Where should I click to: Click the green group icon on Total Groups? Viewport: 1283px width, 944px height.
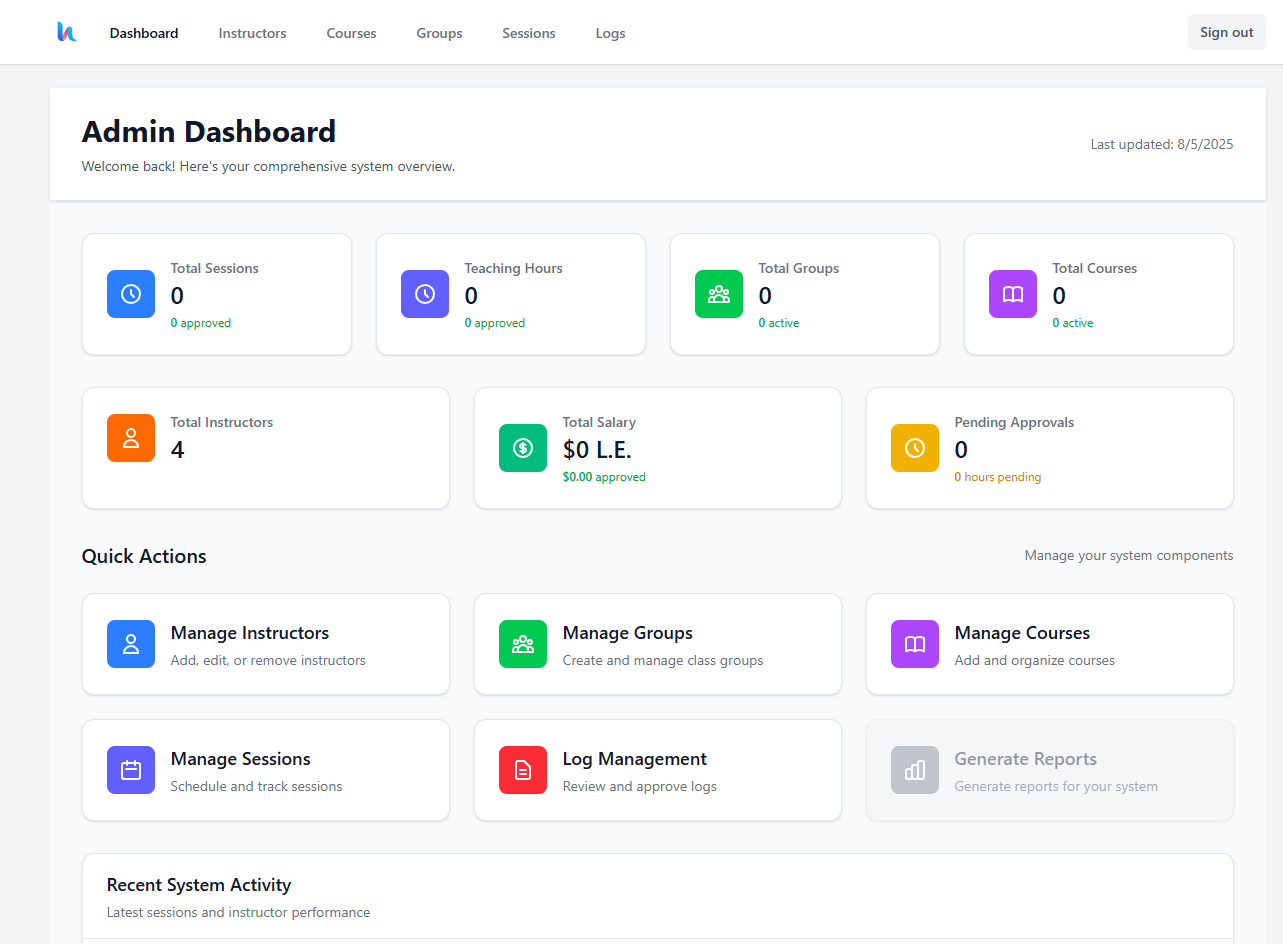(719, 294)
